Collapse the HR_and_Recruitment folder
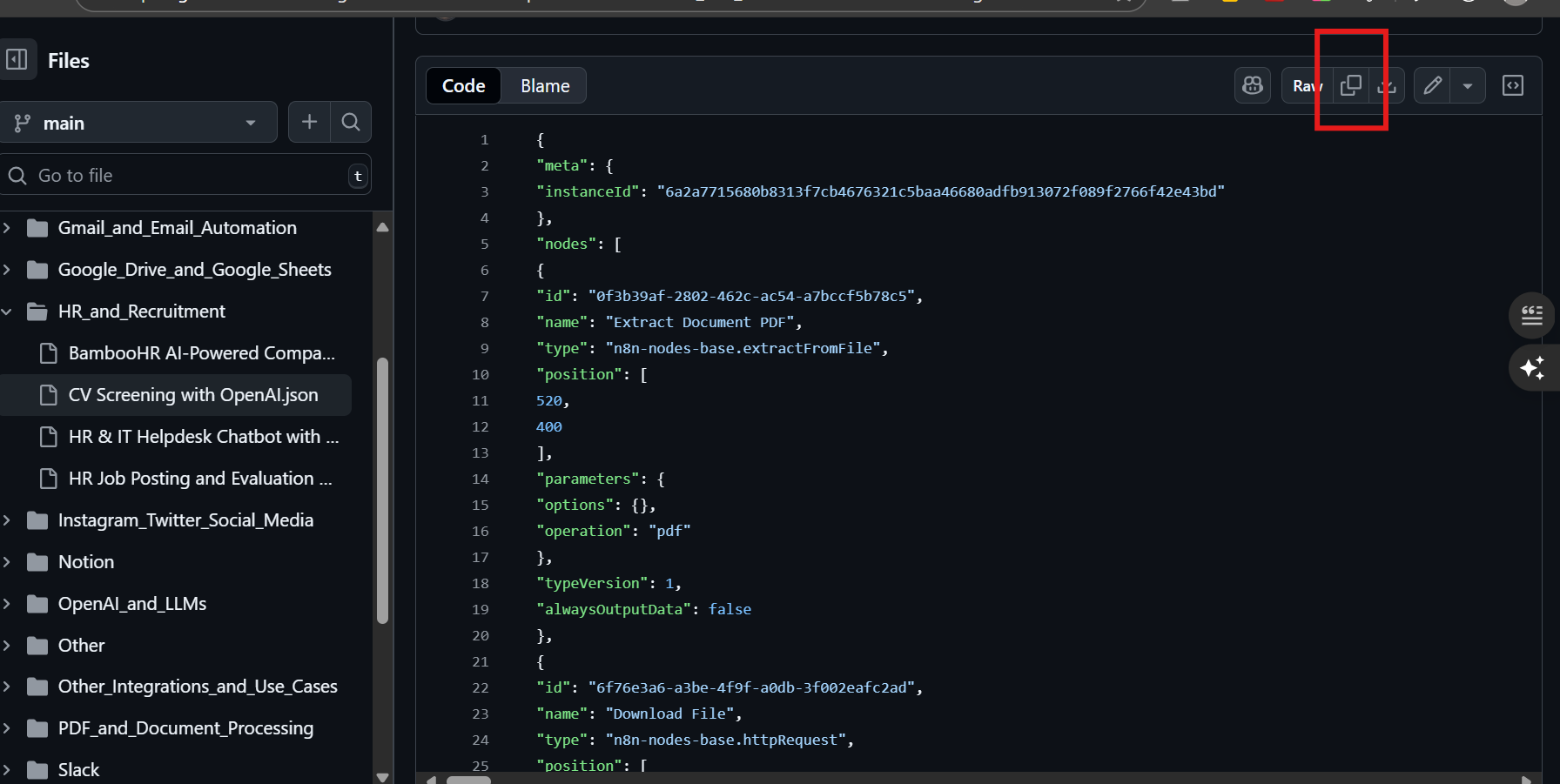This screenshot has height=784, width=1560. (x=8, y=312)
